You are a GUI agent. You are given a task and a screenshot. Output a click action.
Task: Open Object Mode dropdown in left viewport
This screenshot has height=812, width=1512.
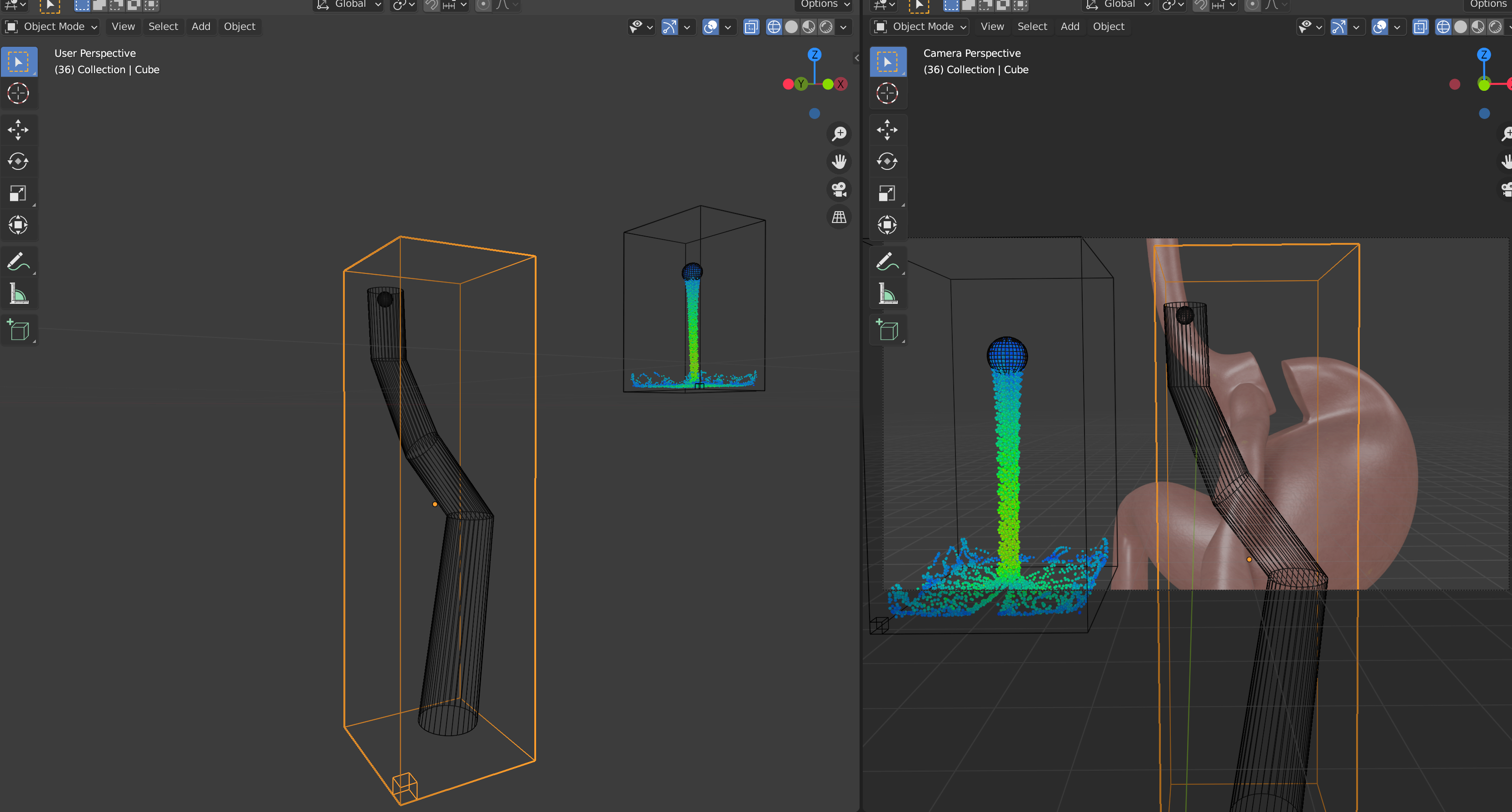51,27
